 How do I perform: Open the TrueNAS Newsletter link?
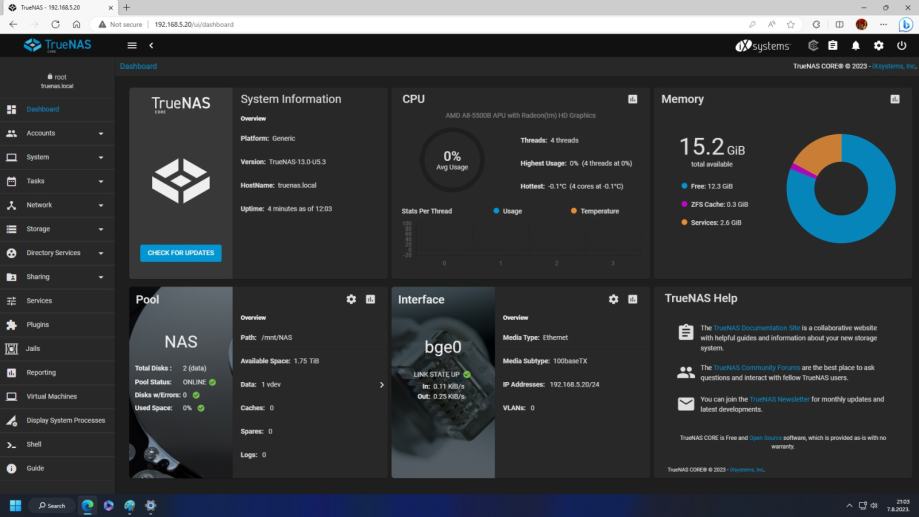coord(780,399)
